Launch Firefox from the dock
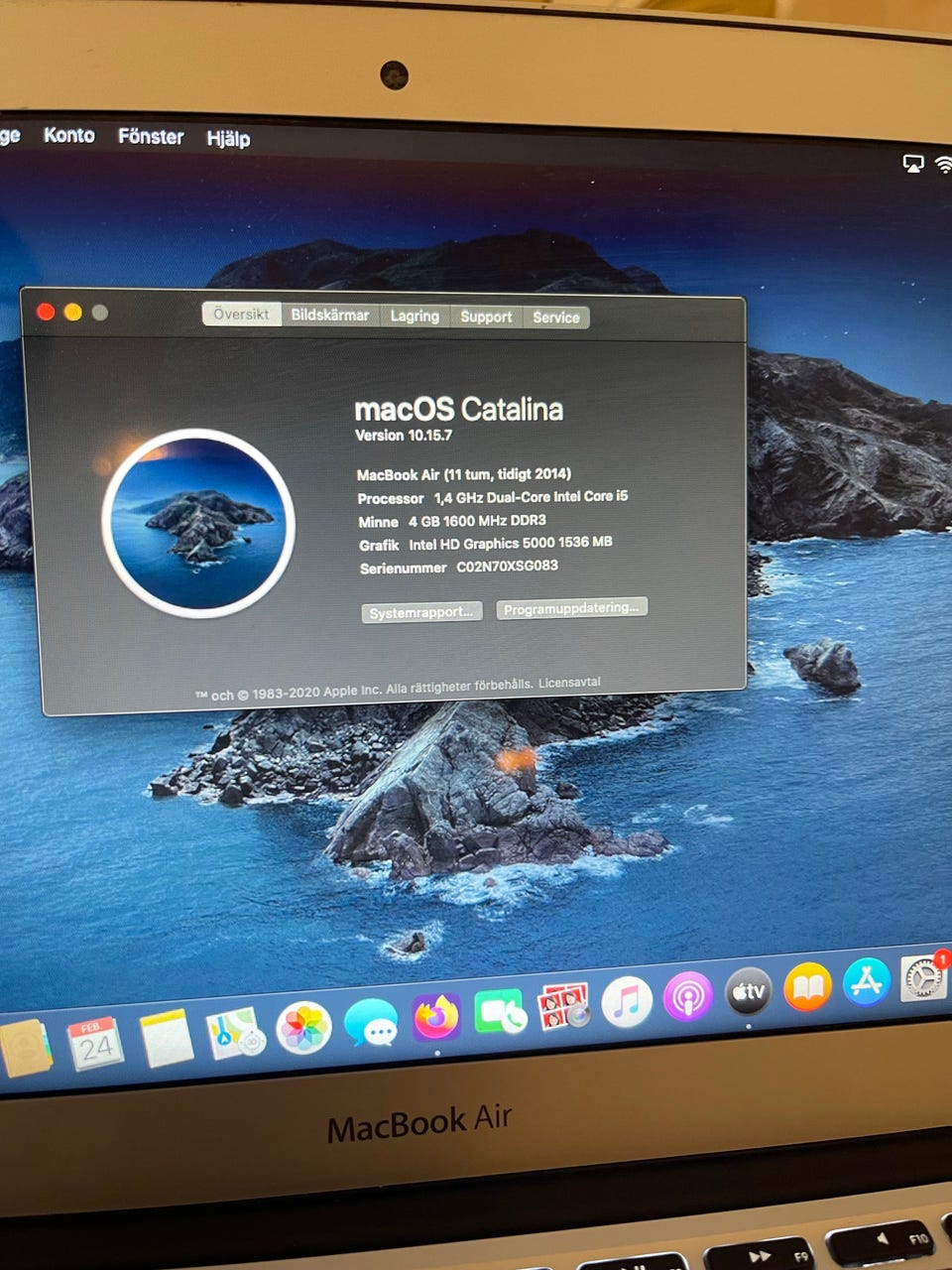The height and width of the screenshot is (1270, 952). 436,1017
